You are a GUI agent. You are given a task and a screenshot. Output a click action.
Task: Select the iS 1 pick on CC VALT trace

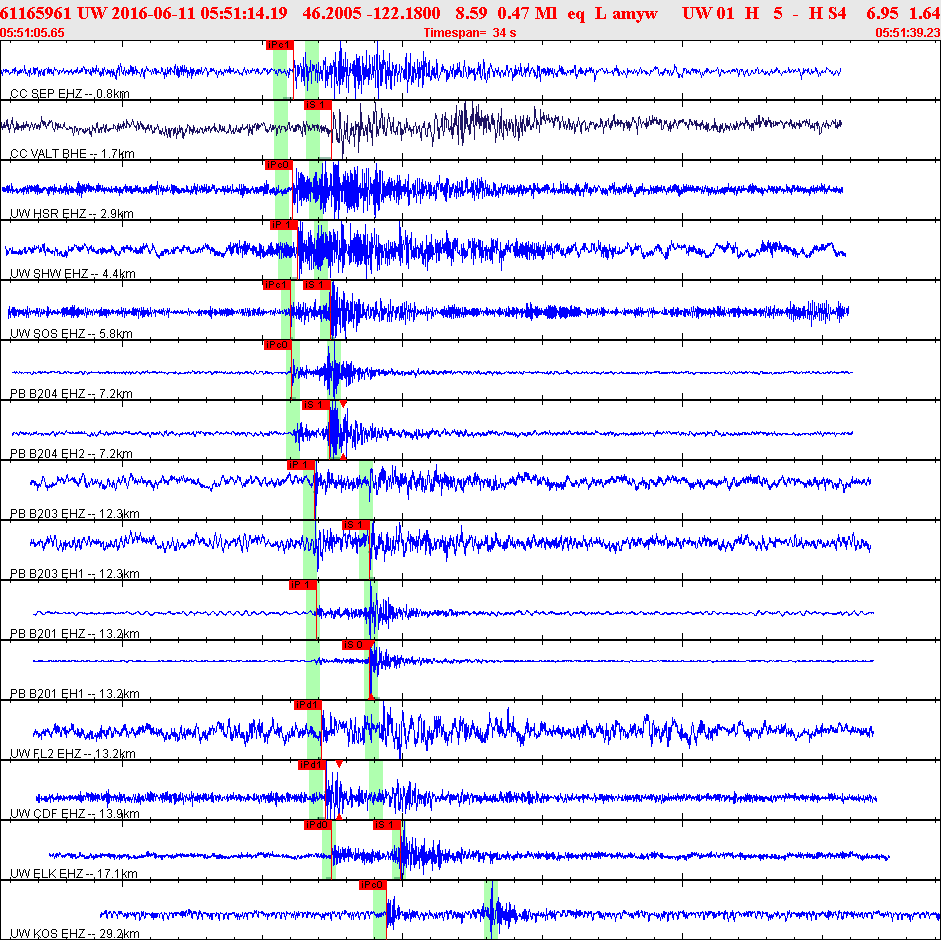(x=317, y=105)
